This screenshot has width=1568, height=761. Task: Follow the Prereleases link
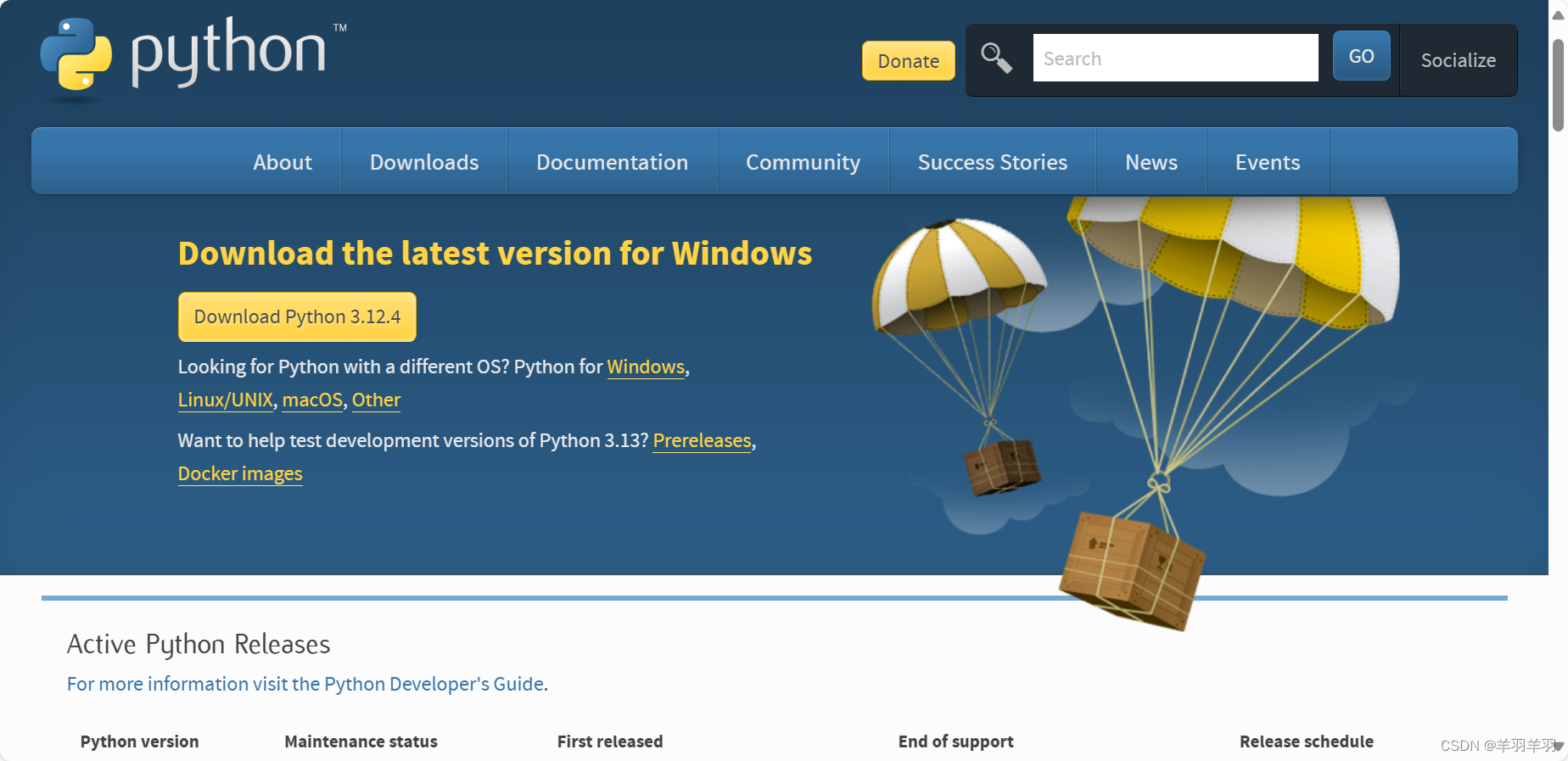tap(702, 440)
